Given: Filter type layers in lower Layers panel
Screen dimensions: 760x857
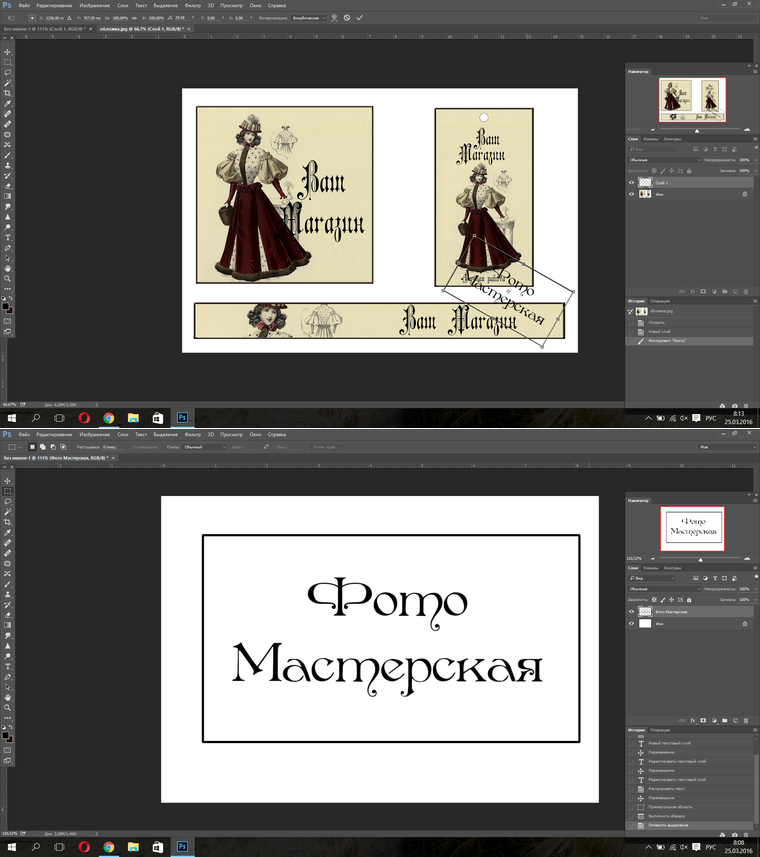Looking at the screenshot, I should coord(715,578).
